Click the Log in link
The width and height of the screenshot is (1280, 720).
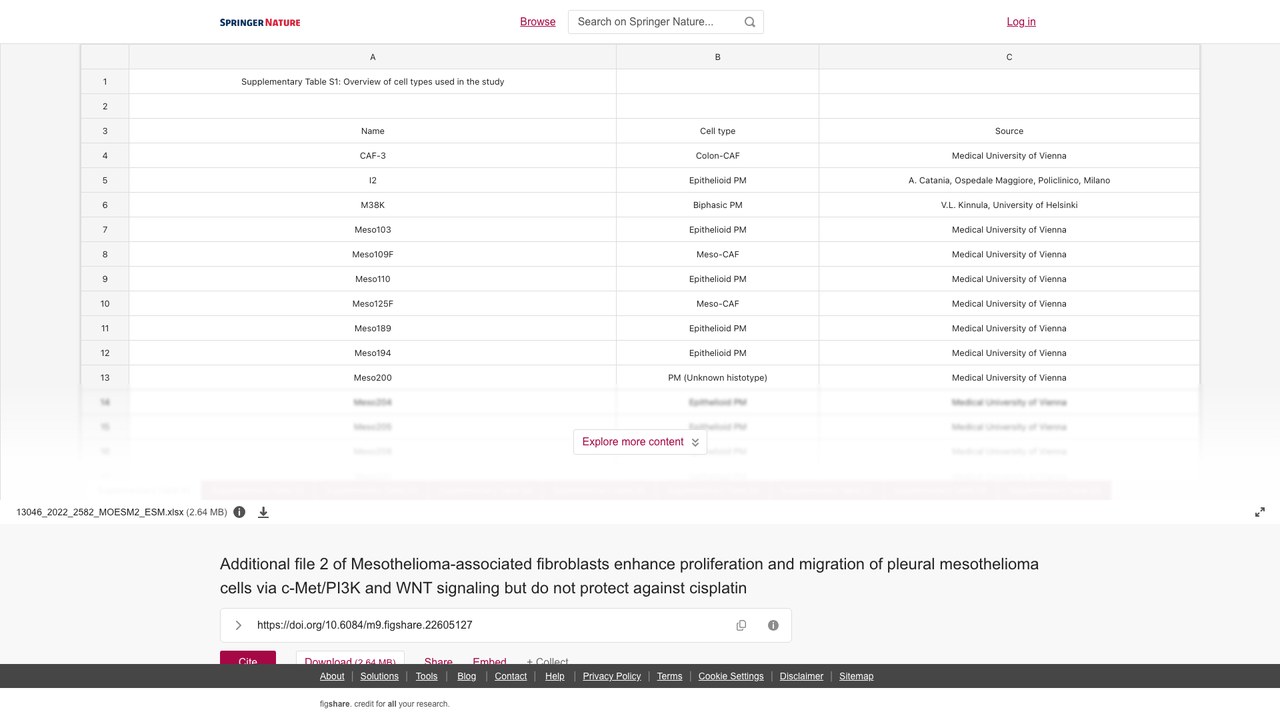pos(1021,22)
